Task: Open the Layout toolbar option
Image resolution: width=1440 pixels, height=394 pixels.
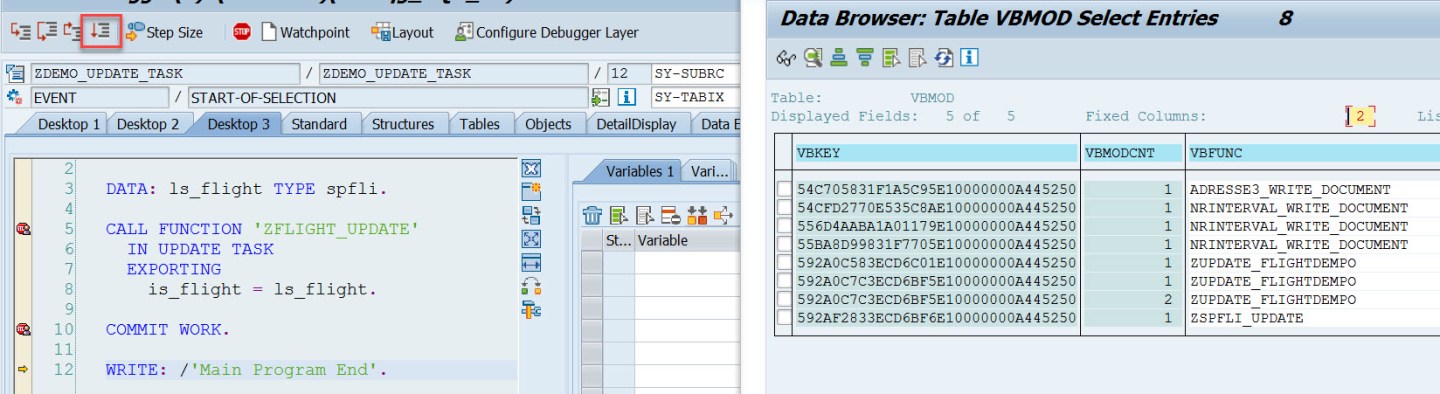Action: pyautogui.click(x=402, y=32)
